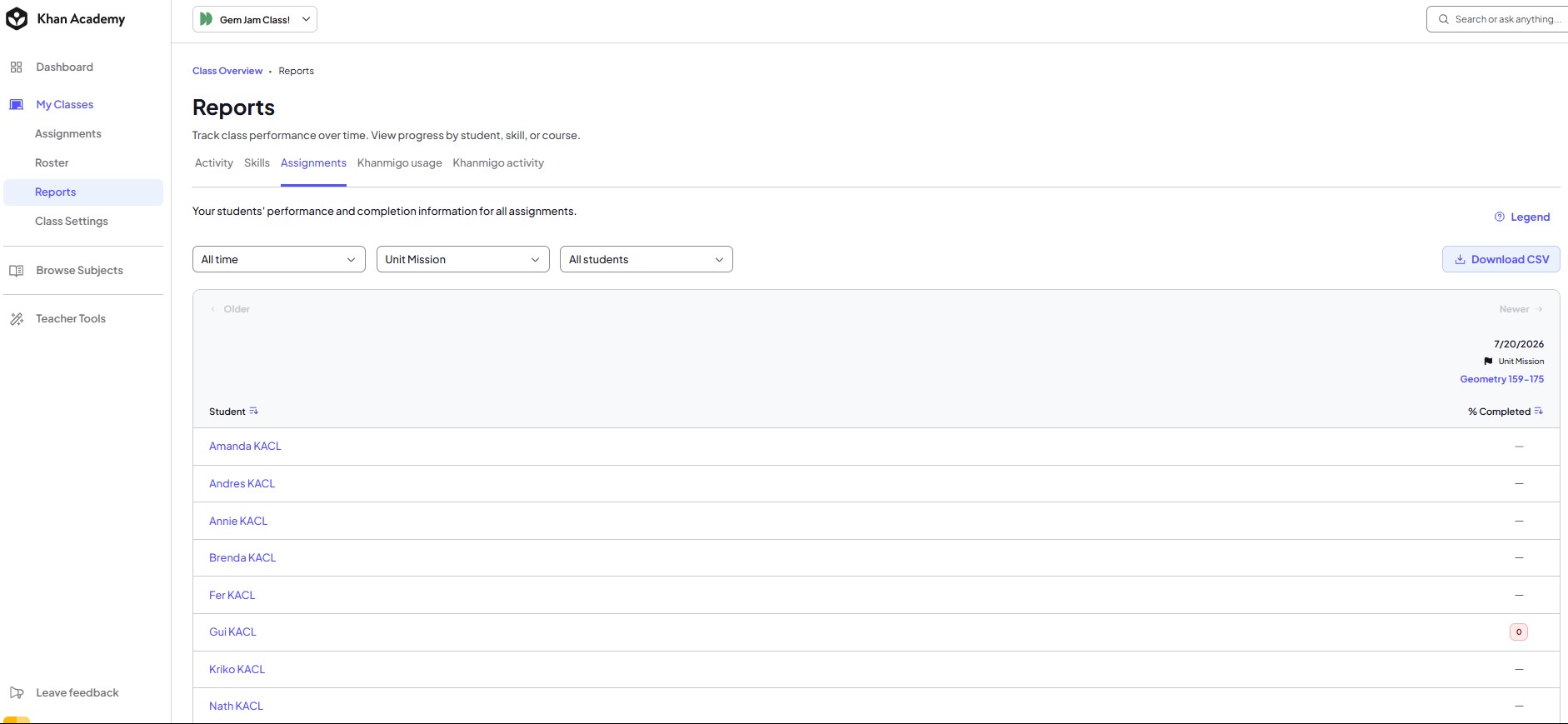1568x724 pixels.
Task: Open Gui KACL's zero score badge
Action: (x=1519, y=632)
